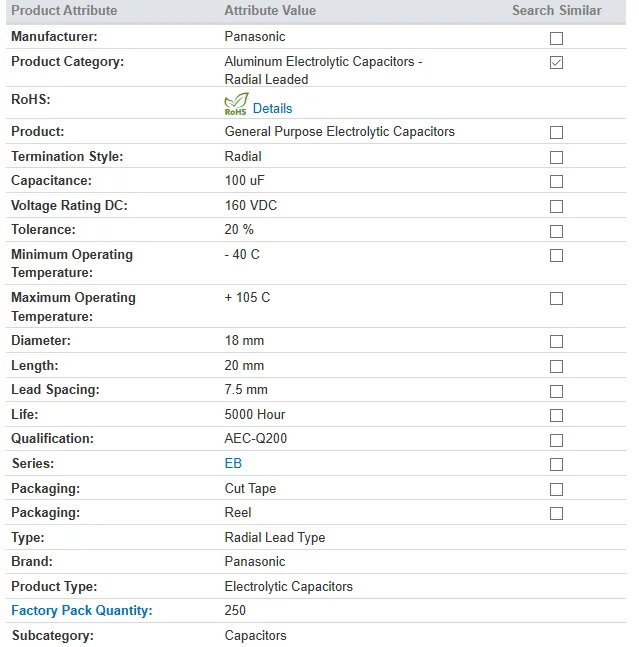639x647 pixels.
Task: Select the '+ 105 C' temperature value
Action: coord(248,298)
